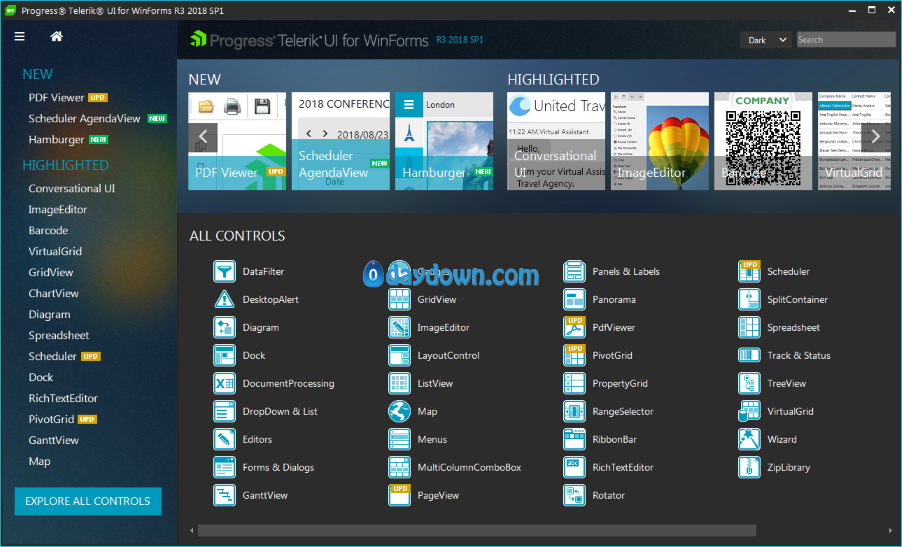Click the scrollbar left arrow
This screenshot has height=547, width=902.
coord(192,530)
